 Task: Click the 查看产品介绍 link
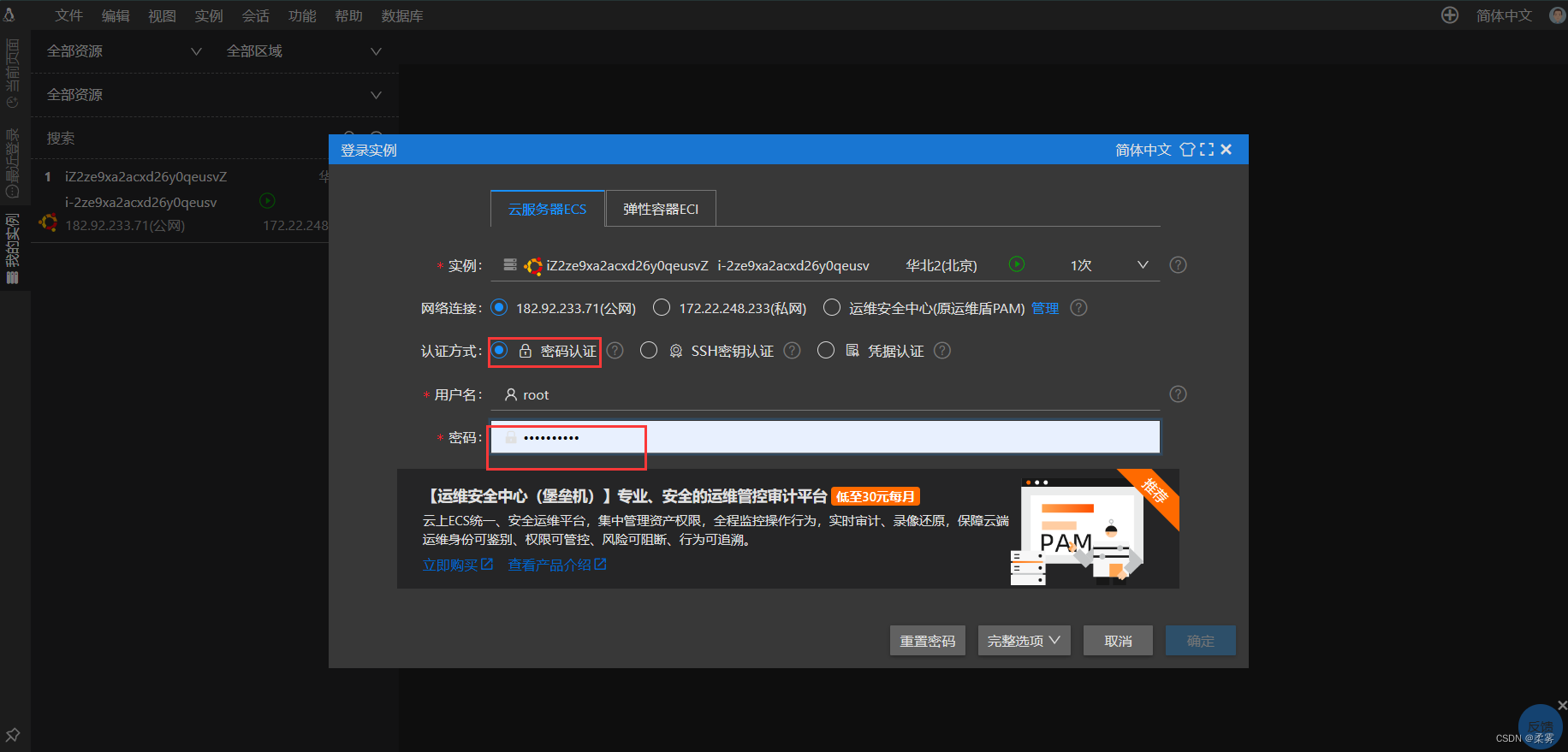(557, 565)
